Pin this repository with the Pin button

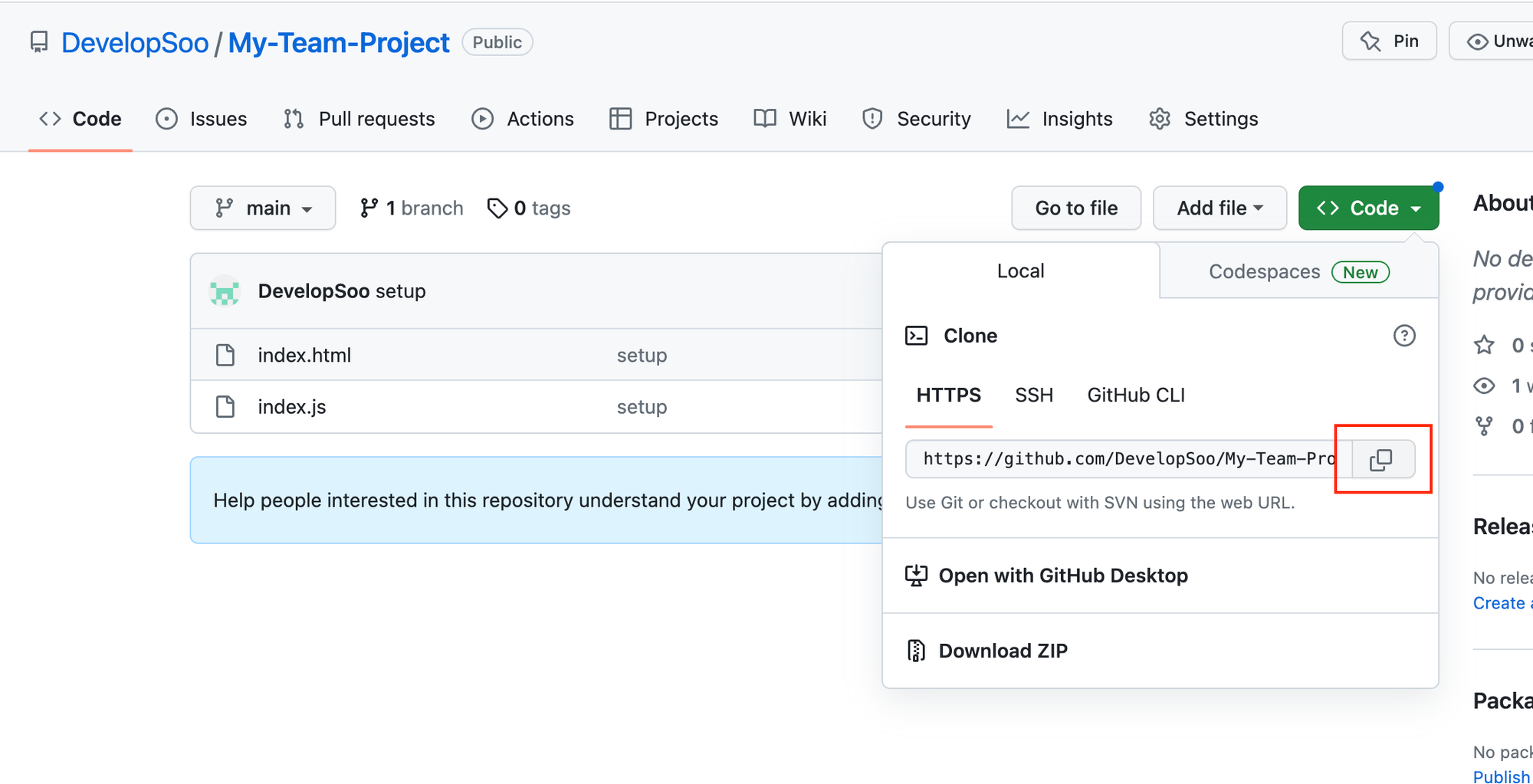point(1389,41)
